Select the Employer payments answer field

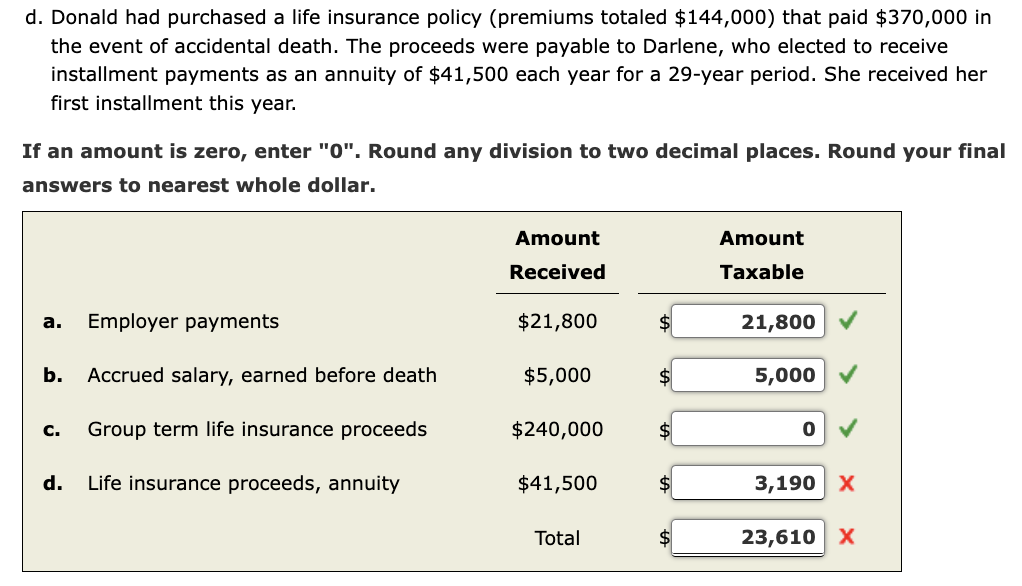748,321
